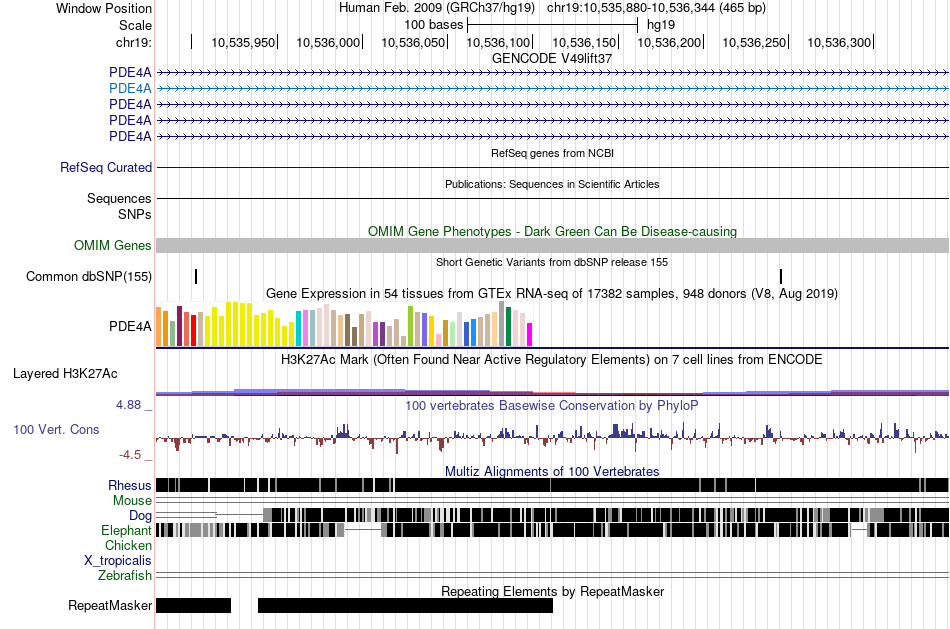
Task: Open the GENCODE V49lift37 track title
Action: tap(552, 58)
